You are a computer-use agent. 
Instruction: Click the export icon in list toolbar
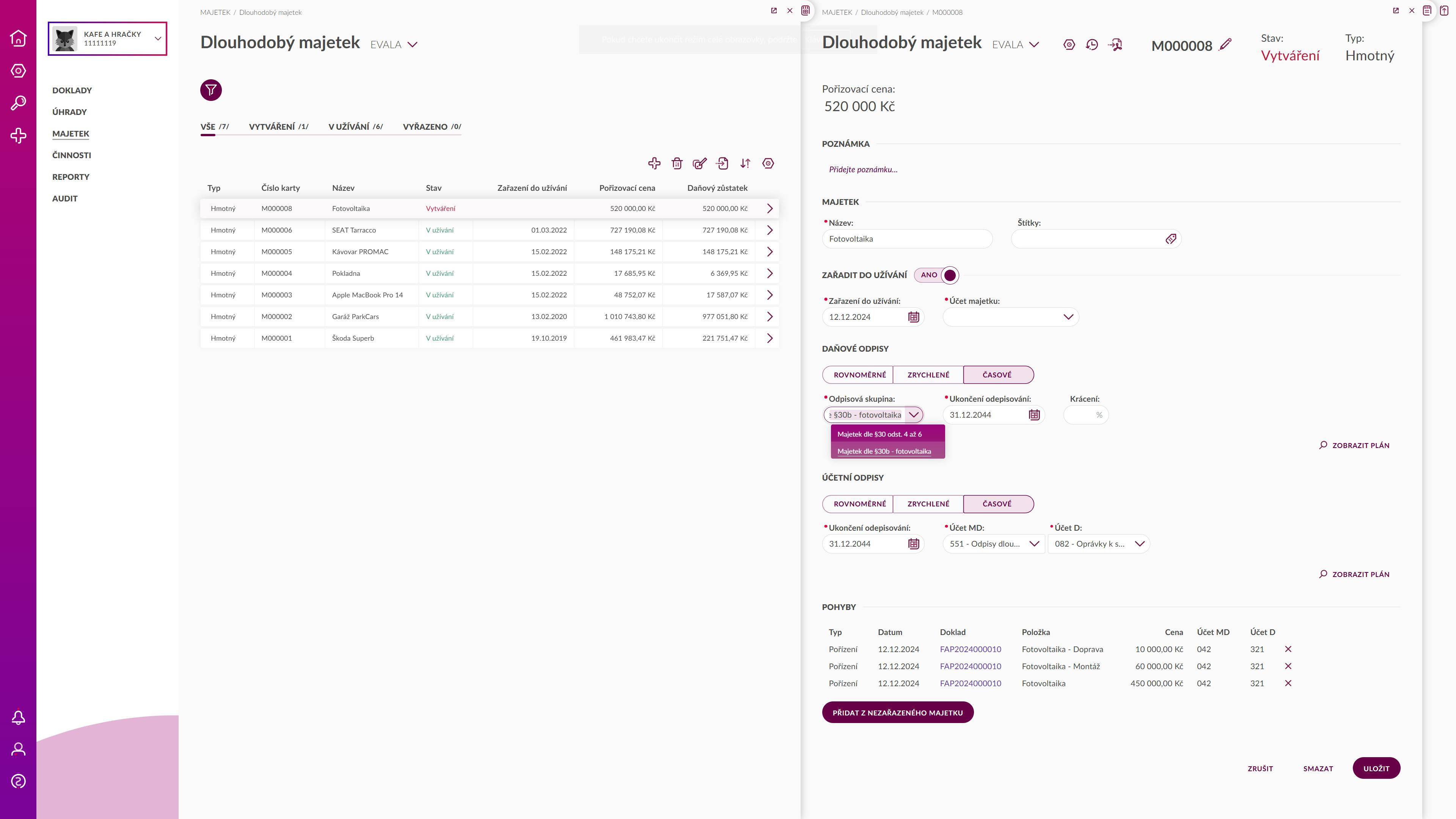723,163
